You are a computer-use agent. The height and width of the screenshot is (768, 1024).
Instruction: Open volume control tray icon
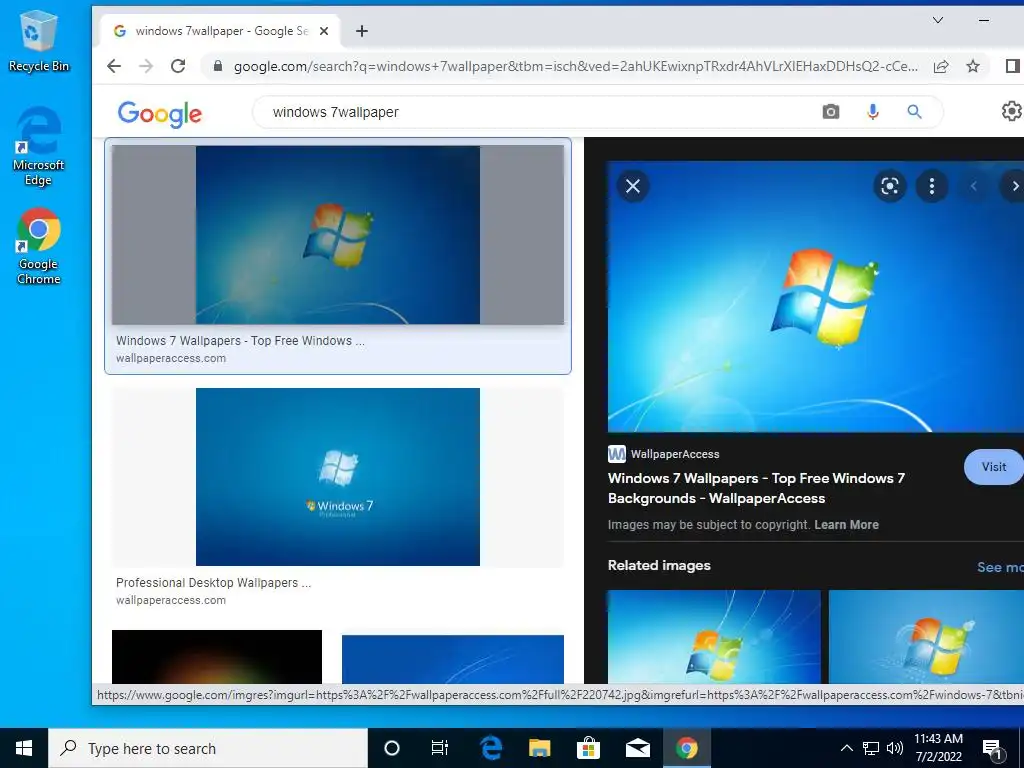pyautogui.click(x=895, y=748)
